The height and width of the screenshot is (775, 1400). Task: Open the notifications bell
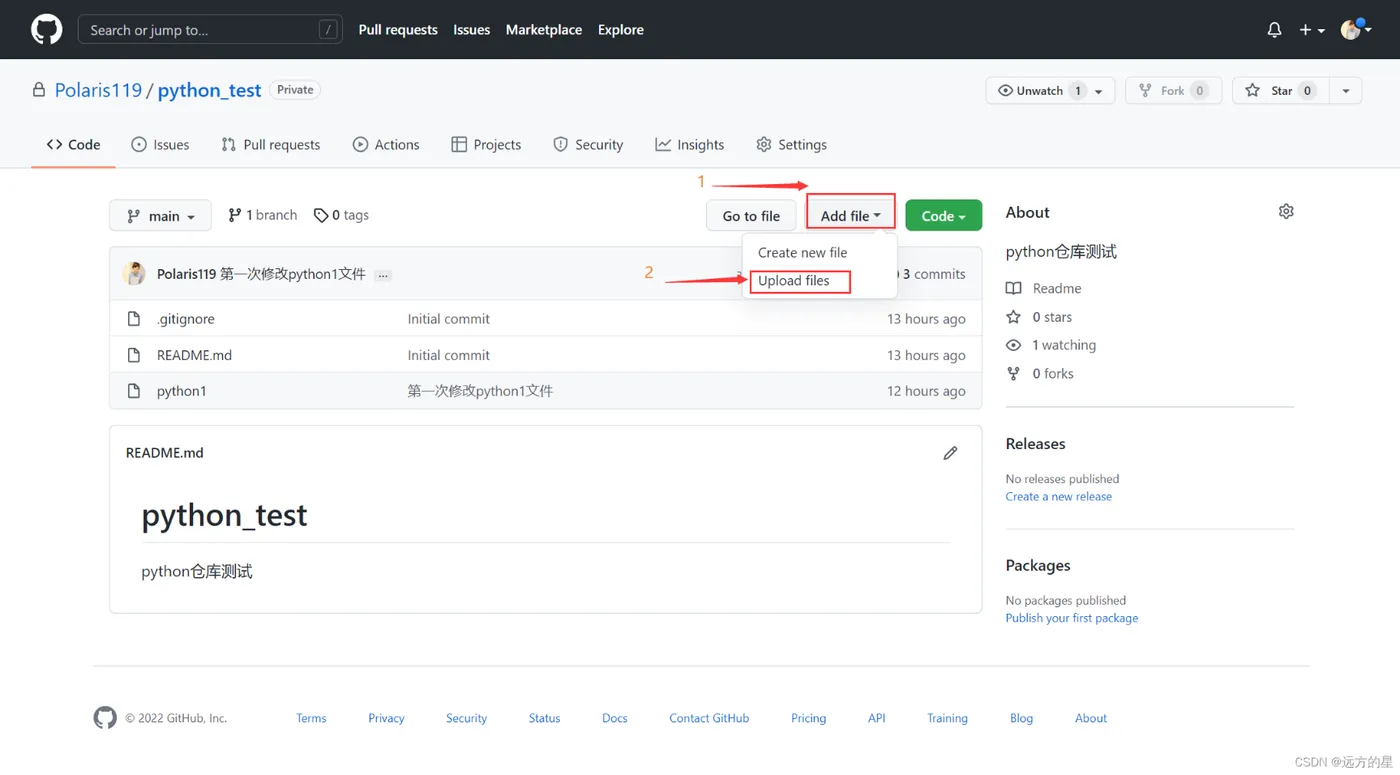1274,30
